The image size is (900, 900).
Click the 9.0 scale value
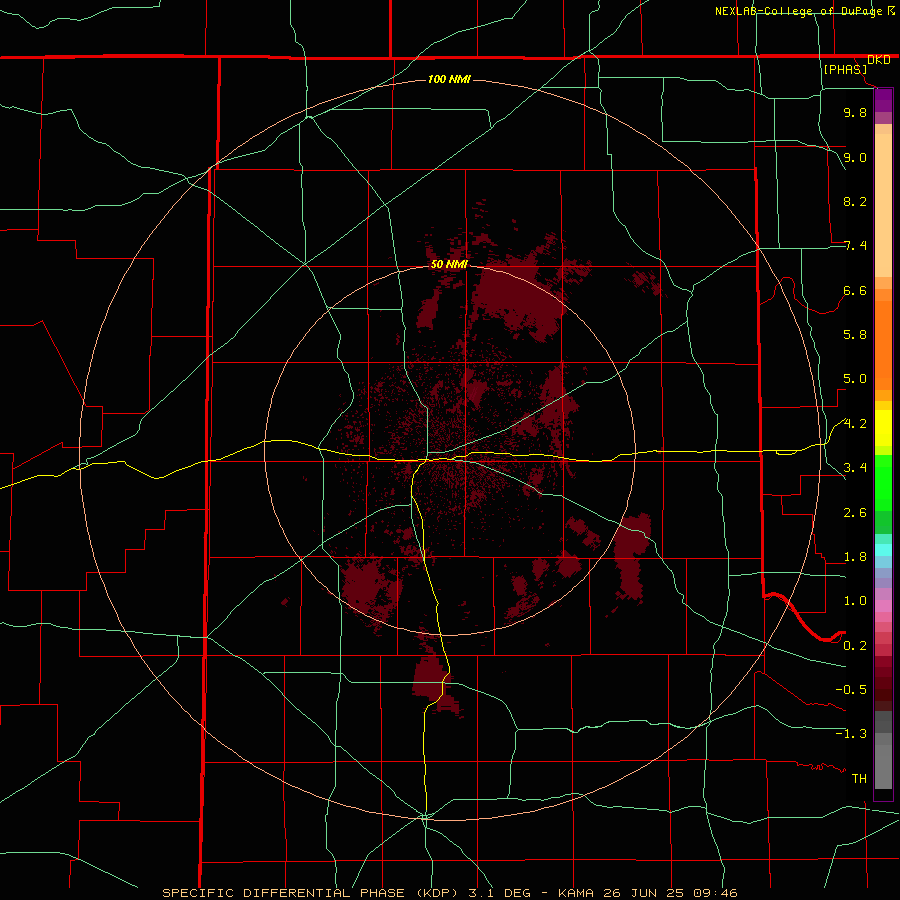[x=855, y=157]
